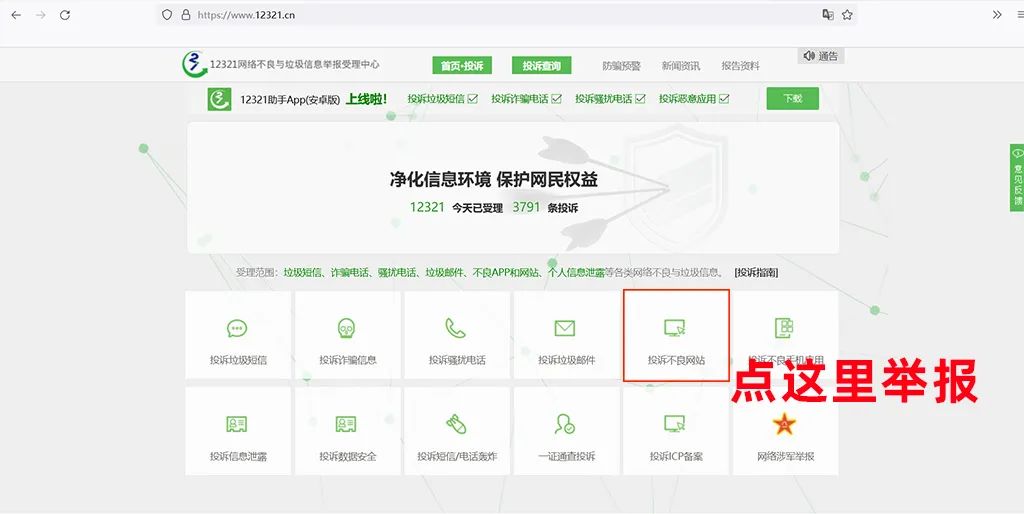Open the shield tracking protection icon
This screenshot has height=514, width=1024.
click(x=167, y=14)
